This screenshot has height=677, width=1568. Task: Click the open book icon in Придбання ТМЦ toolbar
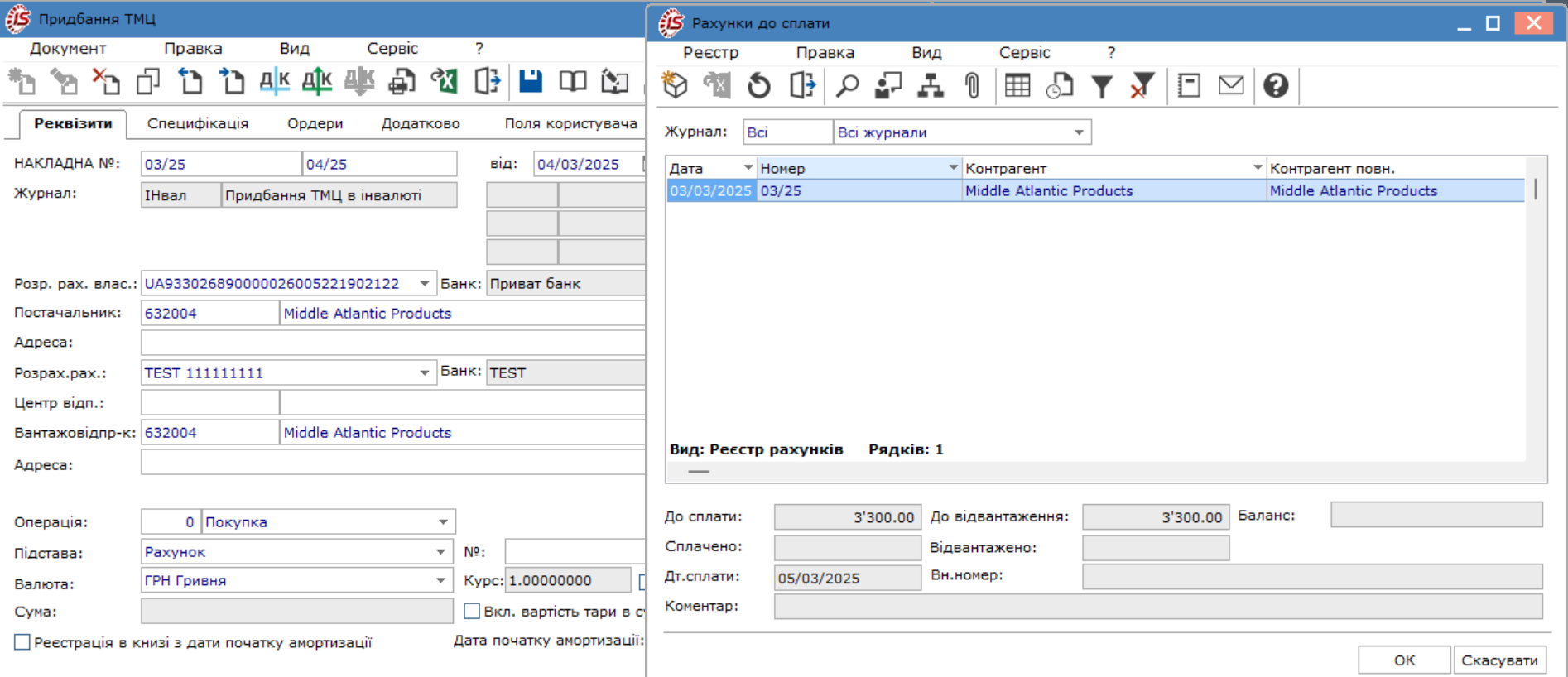coord(573,81)
